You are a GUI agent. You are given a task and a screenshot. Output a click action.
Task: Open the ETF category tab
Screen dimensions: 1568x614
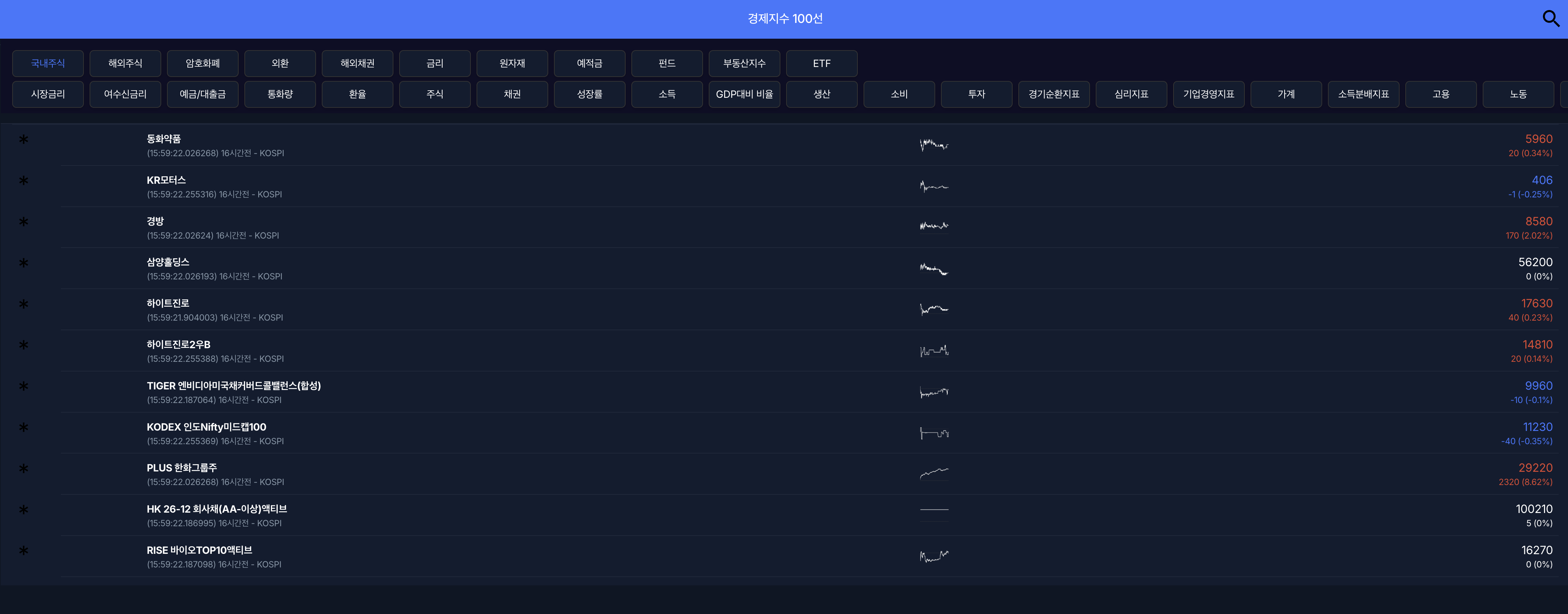(821, 63)
